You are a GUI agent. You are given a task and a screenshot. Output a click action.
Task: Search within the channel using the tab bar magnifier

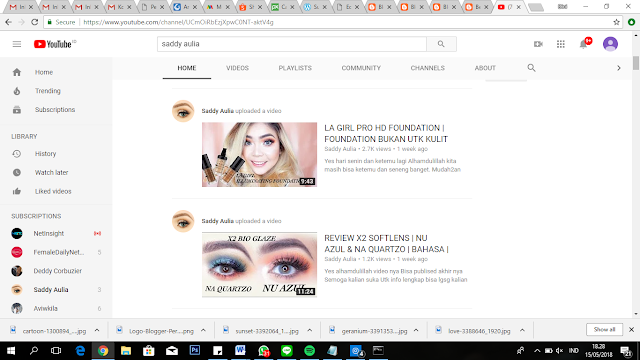pos(531,68)
